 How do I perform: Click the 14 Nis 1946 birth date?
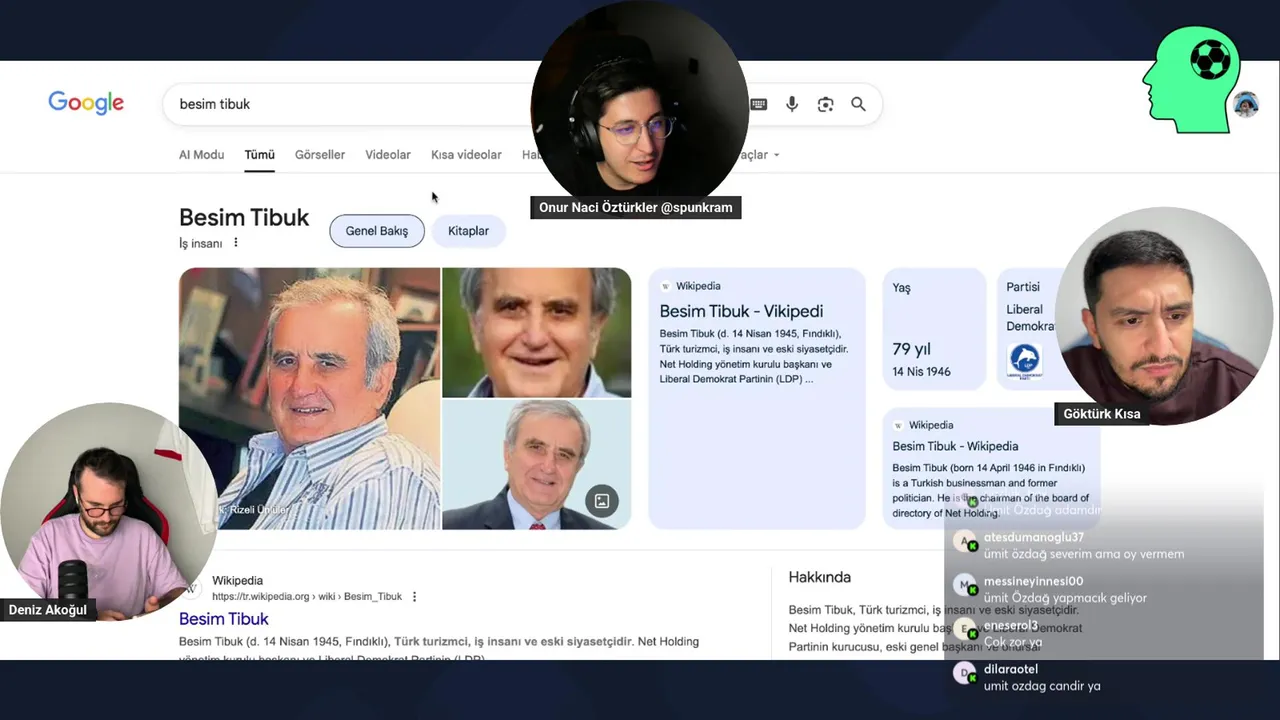(x=922, y=372)
